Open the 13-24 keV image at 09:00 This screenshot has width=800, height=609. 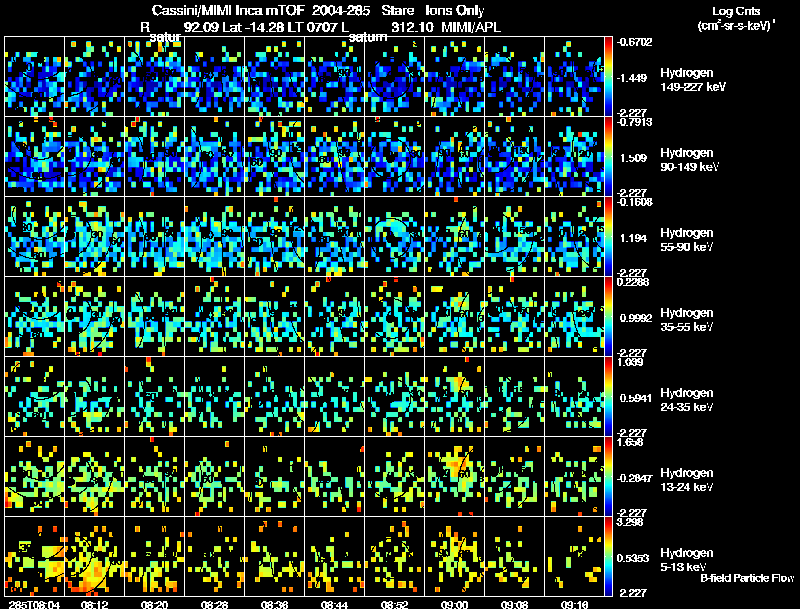tap(455, 476)
